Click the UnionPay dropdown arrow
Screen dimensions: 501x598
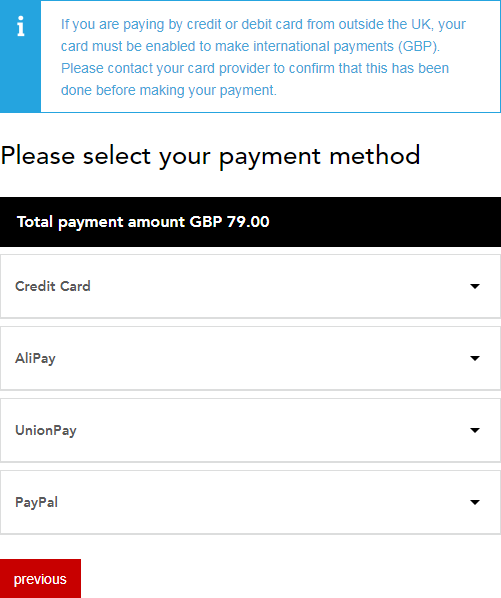coord(475,431)
